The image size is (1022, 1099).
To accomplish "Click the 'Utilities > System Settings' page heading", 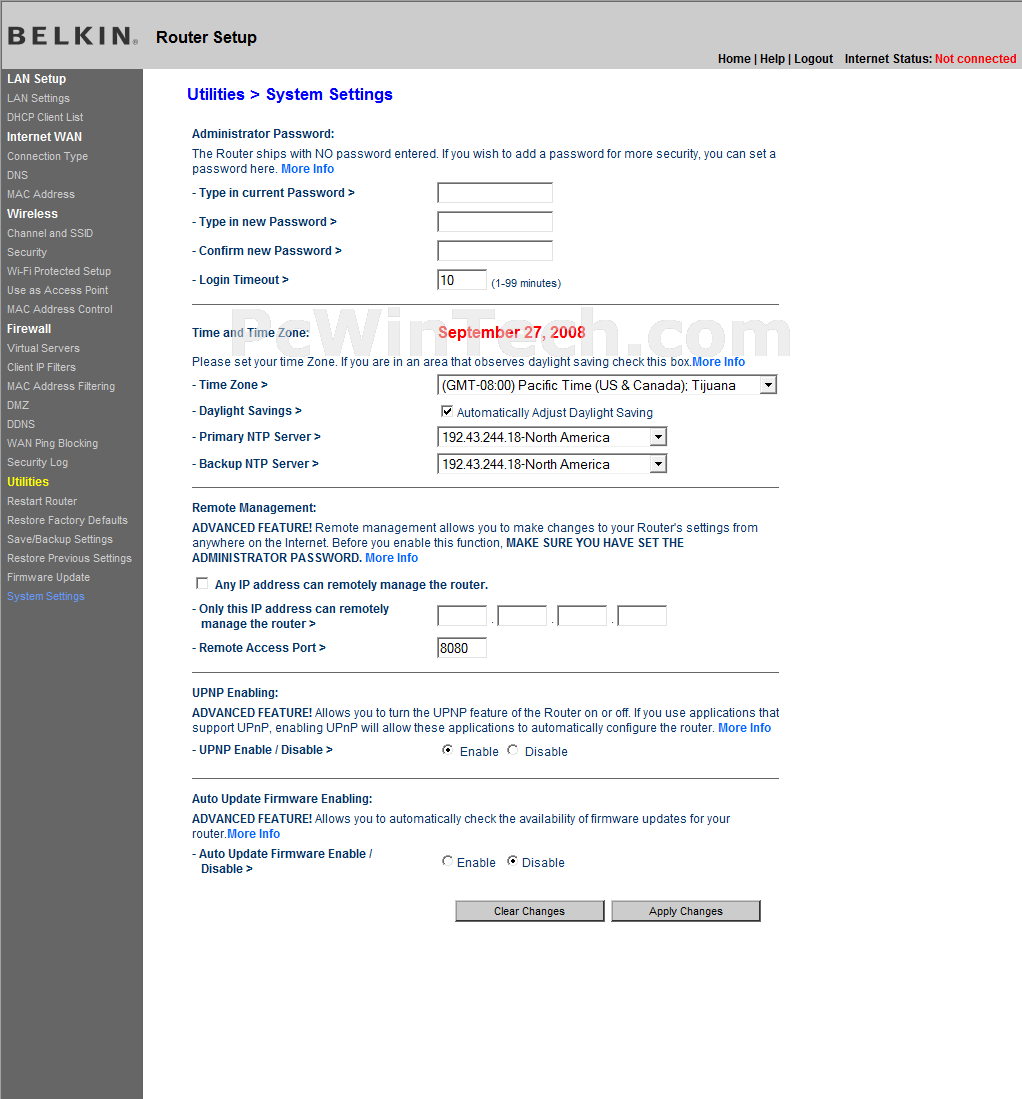I will coord(289,95).
